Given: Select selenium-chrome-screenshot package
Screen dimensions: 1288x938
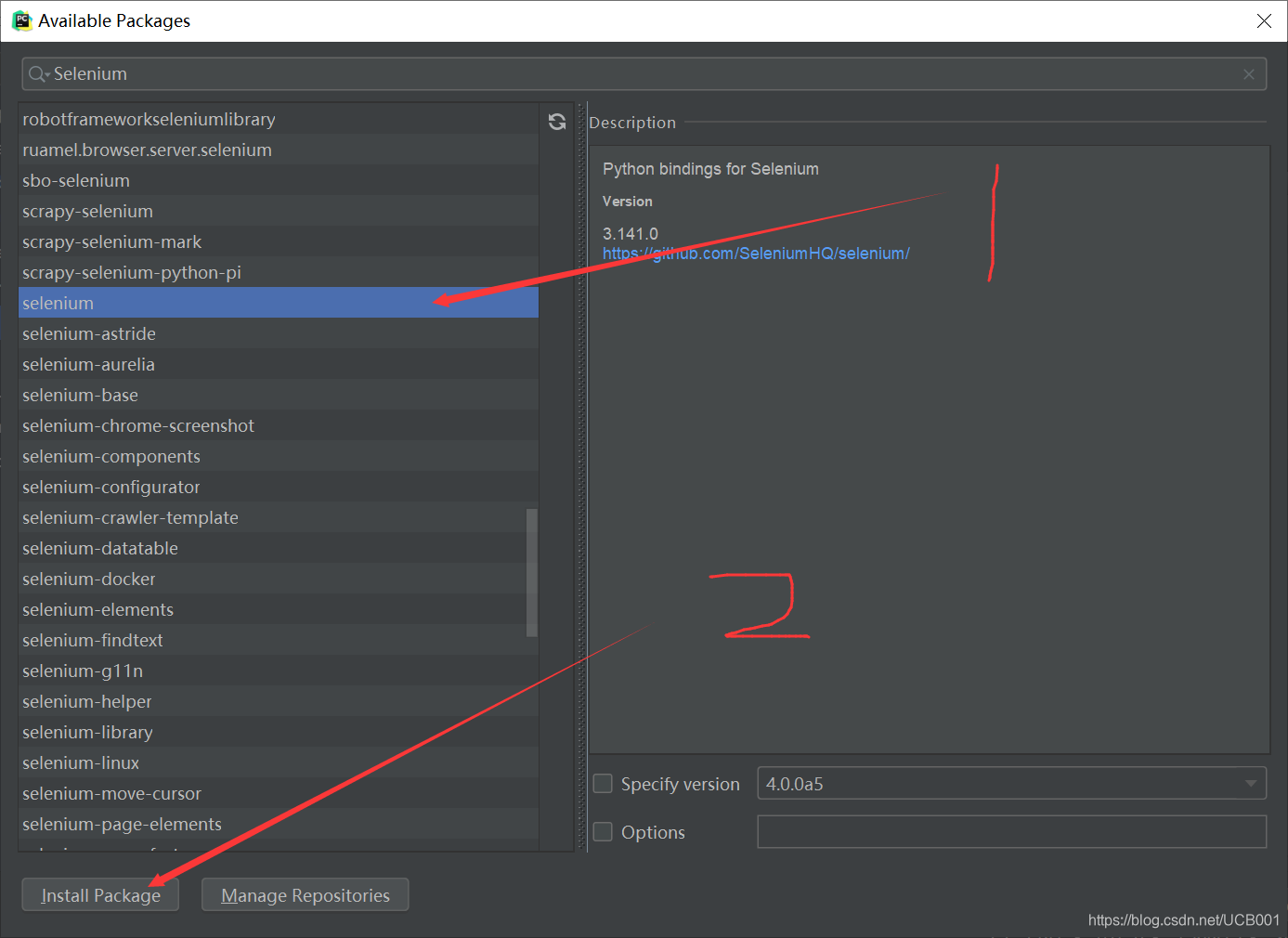Looking at the screenshot, I should tap(279, 425).
